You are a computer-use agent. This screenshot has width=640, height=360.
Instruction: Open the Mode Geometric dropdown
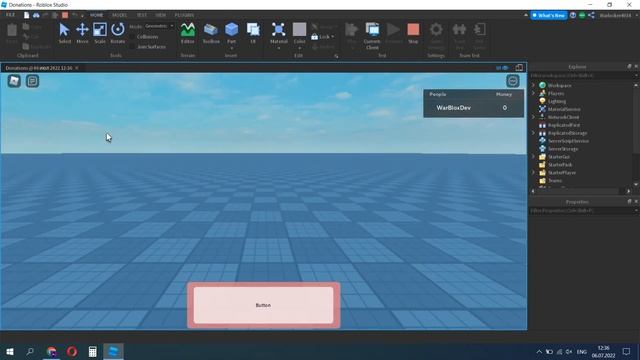159,26
